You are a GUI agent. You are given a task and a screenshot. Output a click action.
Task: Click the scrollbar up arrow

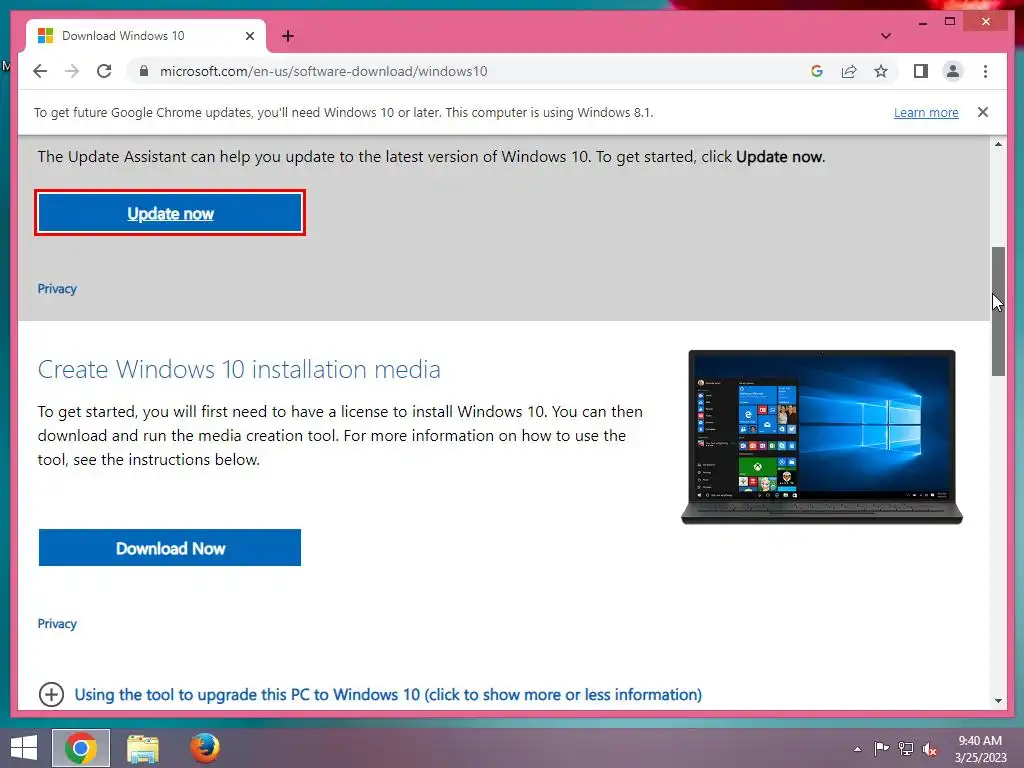coord(998,144)
